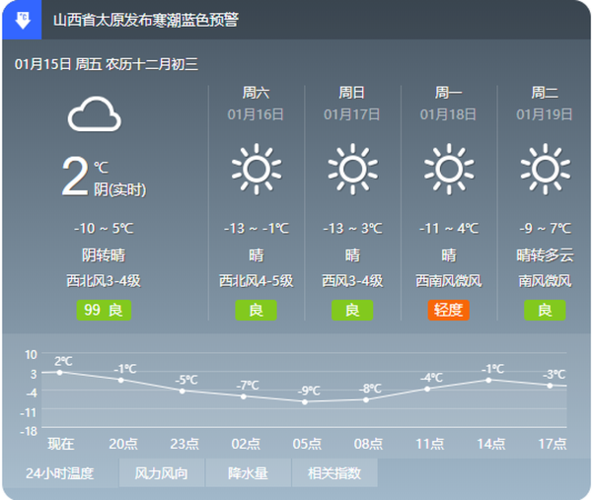The image size is (592, 500).
Task: Switch to the 24小时温度 tab
Action: (60, 473)
